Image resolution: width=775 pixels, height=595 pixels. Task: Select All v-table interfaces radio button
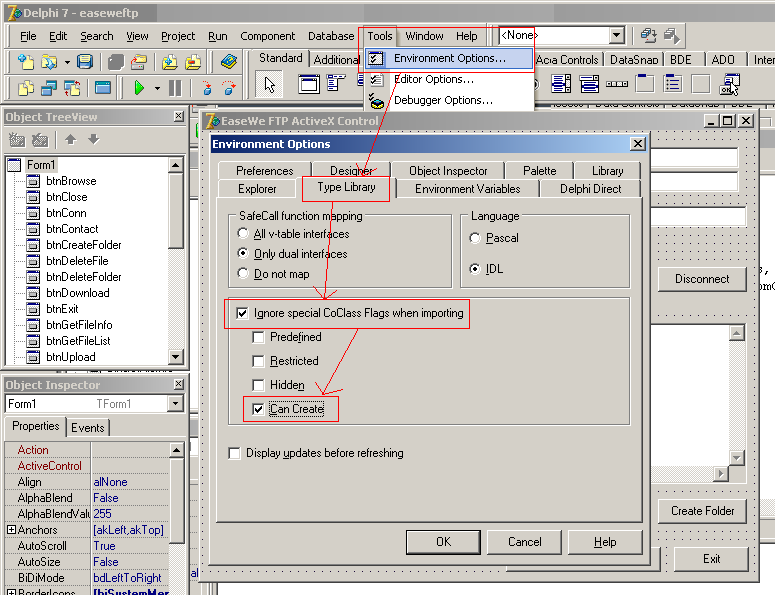click(x=243, y=233)
